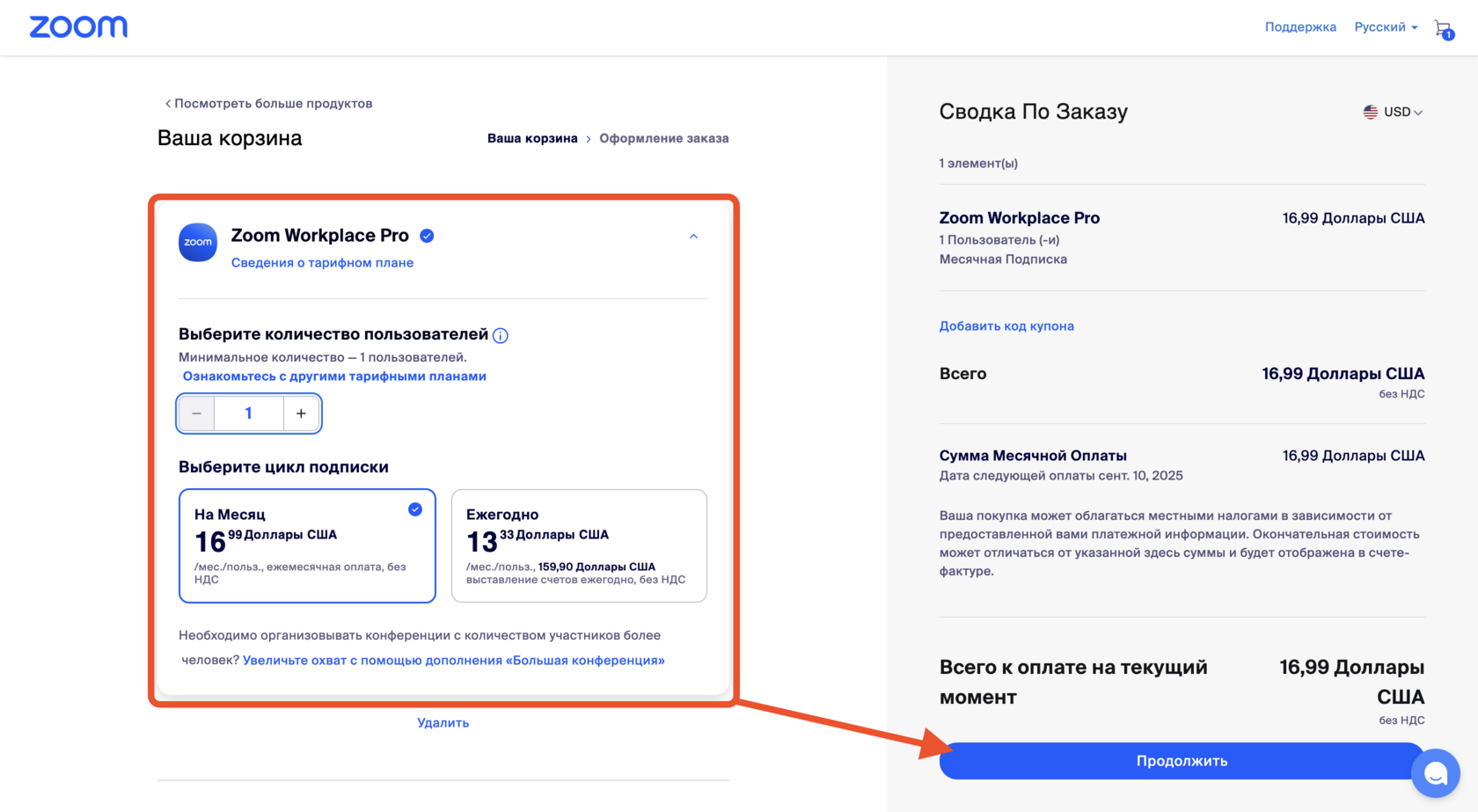The height and width of the screenshot is (812, 1478).
Task: Click Zoom Workplace Pro in order summary
Action: pyautogui.click(x=1020, y=217)
